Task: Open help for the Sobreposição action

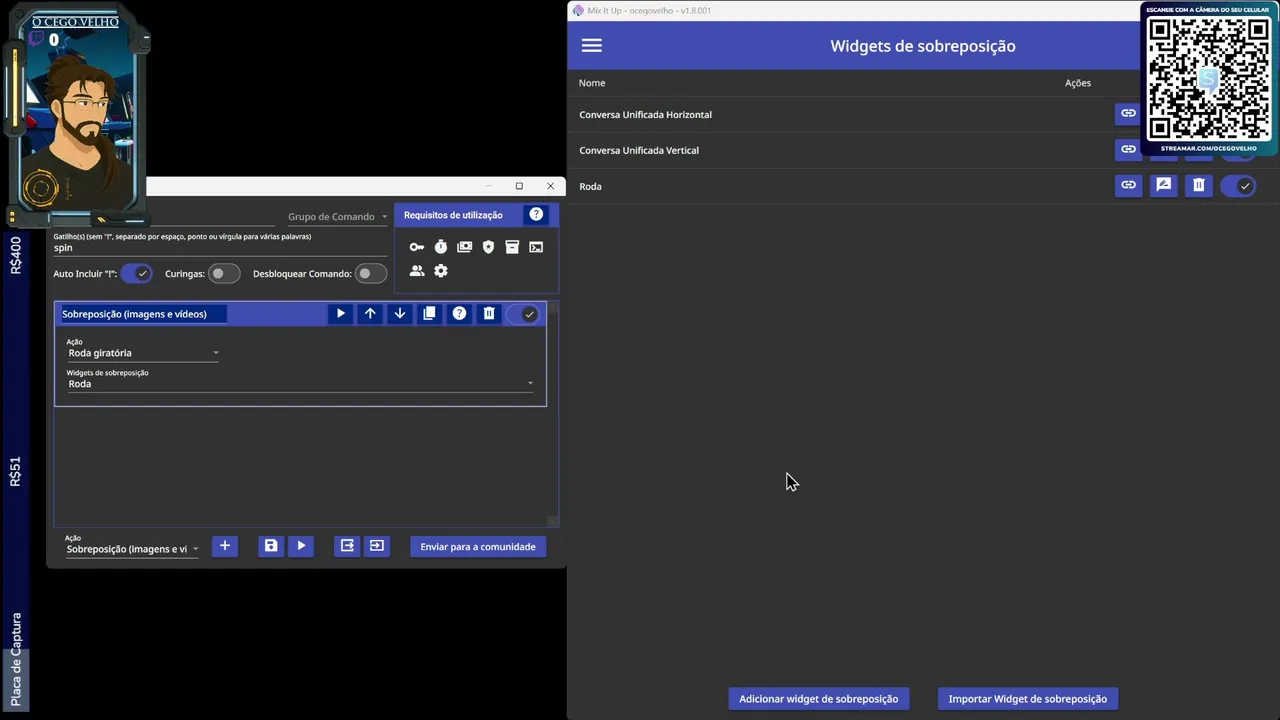Action: pyautogui.click(x=459, y=314)
